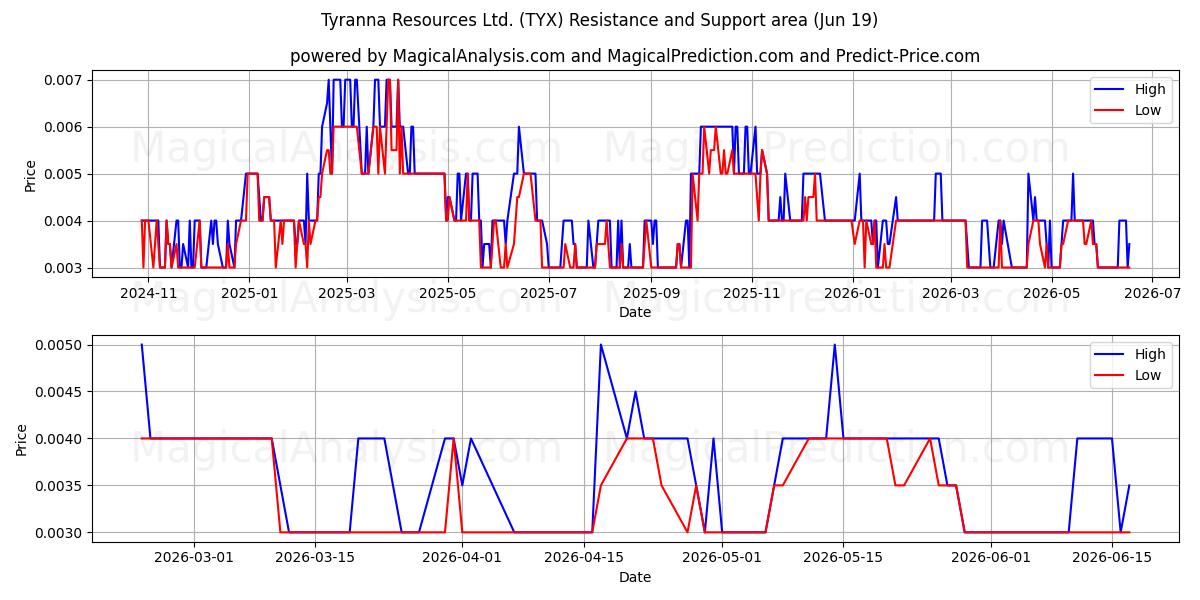Screen dimensions: 1200x600
Task: Click the '0.007' y-axis tick label
Action: [x=66, y=79]
